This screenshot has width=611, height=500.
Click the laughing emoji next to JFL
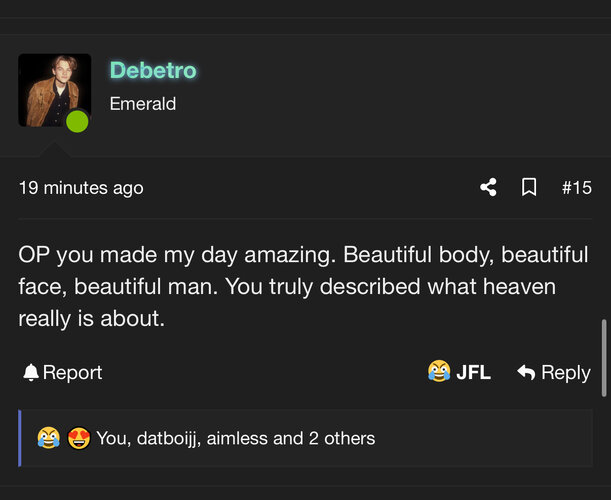[x=439, y=373]
